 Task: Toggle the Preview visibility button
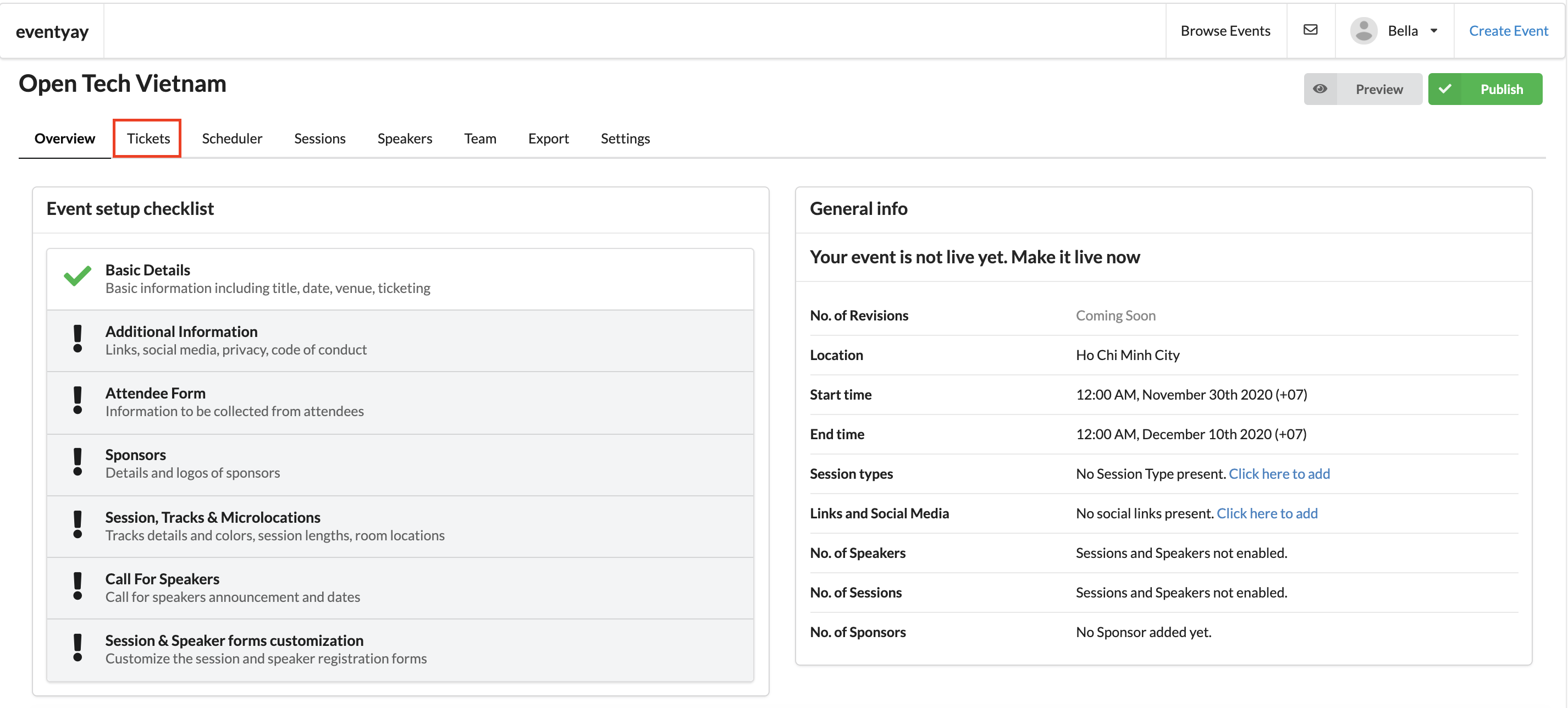(1321, 88)
